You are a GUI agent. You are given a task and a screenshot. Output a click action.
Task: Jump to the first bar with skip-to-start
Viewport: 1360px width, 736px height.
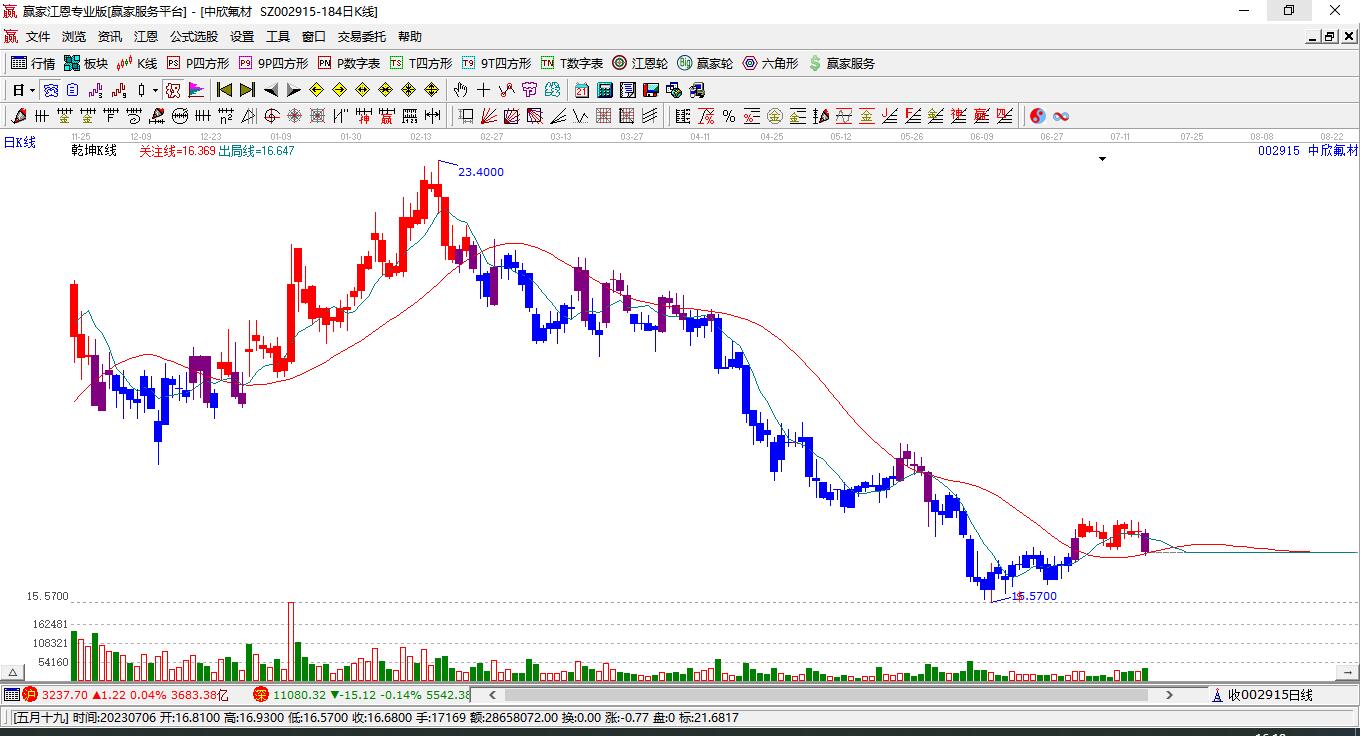pos(225,90)
